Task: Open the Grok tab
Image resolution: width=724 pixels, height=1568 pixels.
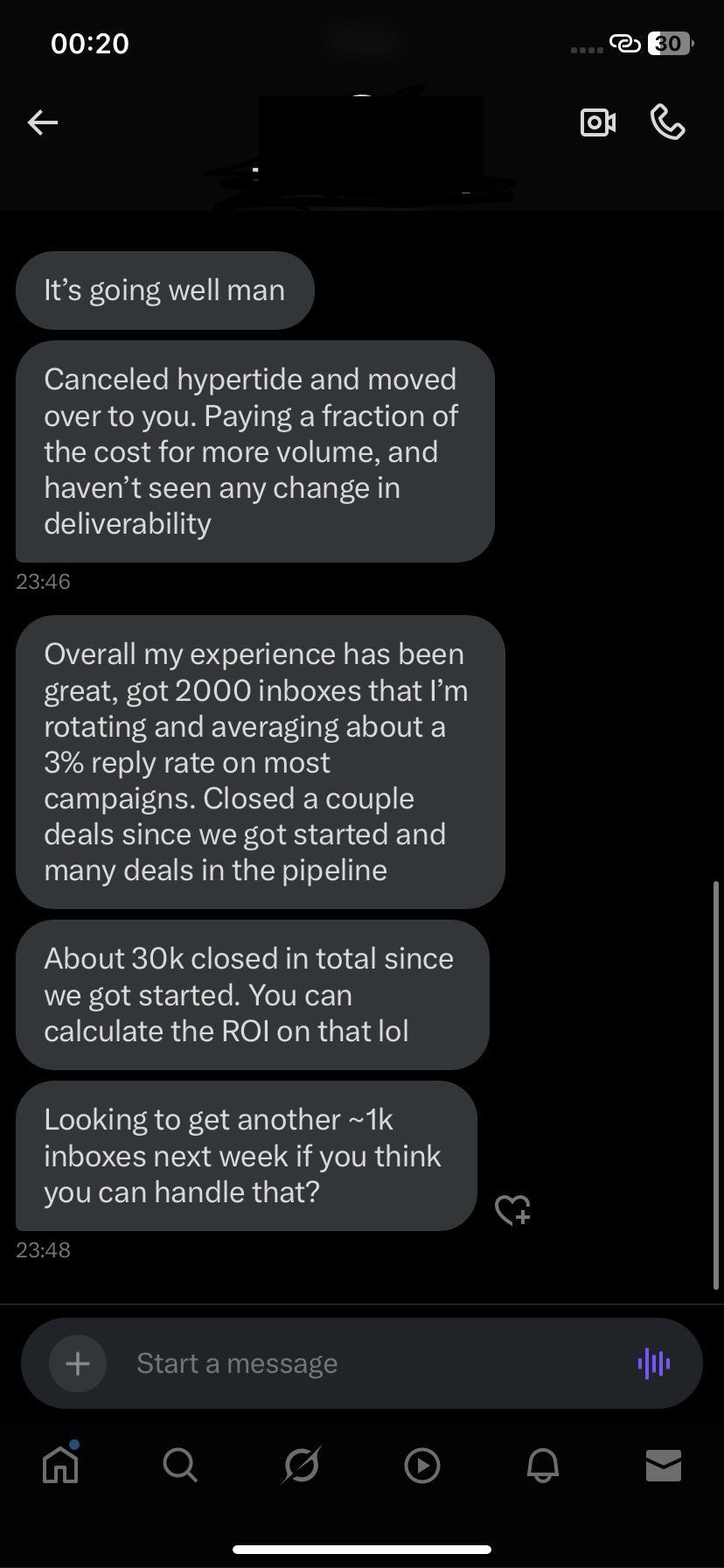Action: tap(301, 1465)
